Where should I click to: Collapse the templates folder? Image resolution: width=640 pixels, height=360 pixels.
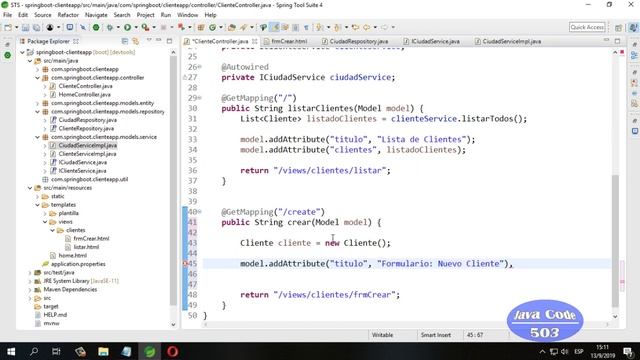tap(38, 205)
